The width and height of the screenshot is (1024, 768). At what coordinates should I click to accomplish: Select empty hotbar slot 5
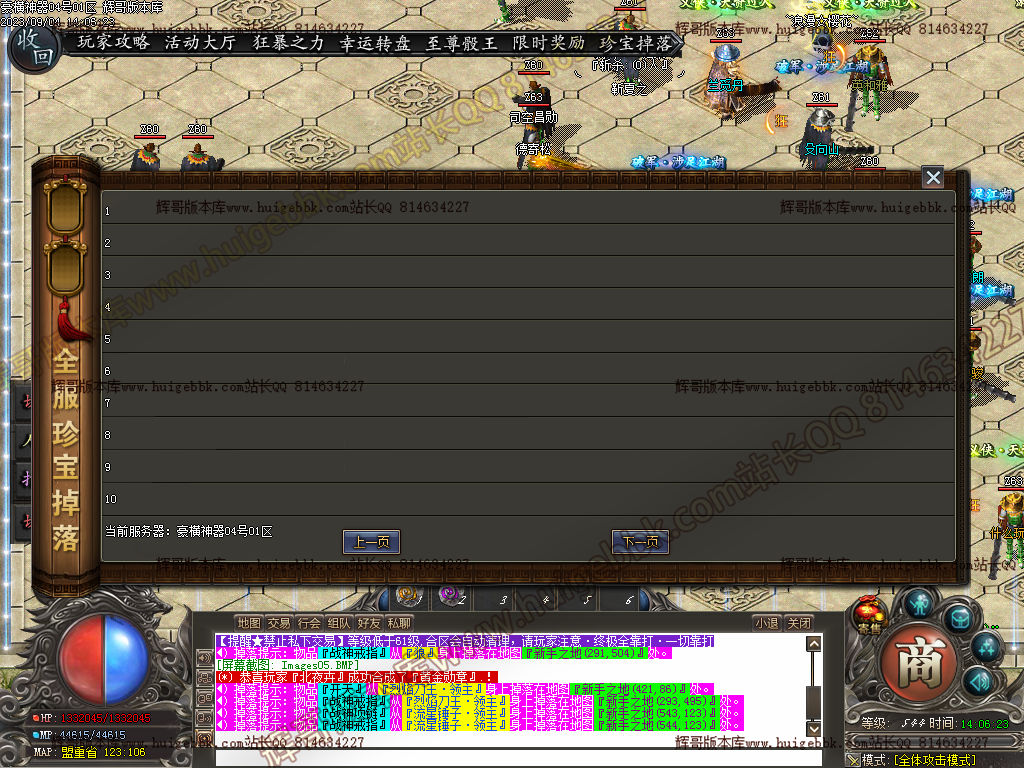[x=579, y=598]
